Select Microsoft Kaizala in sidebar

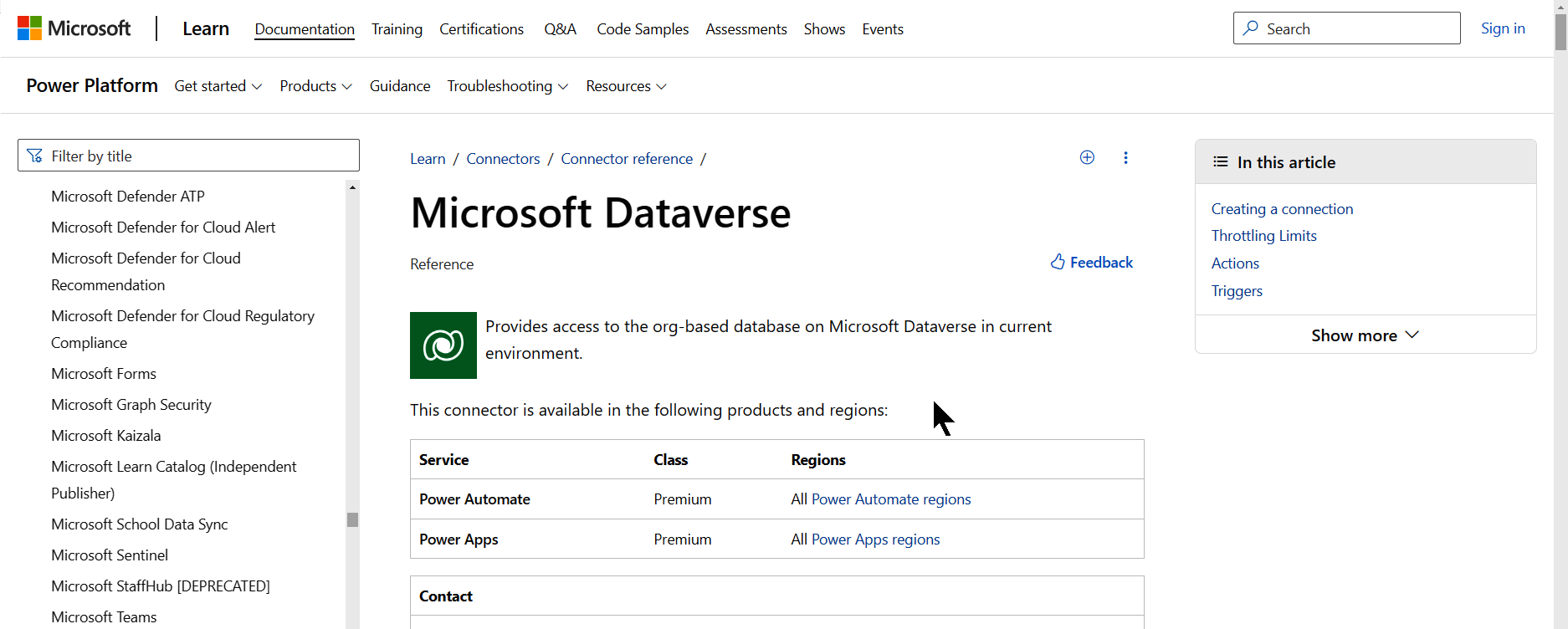coord(106,436)
